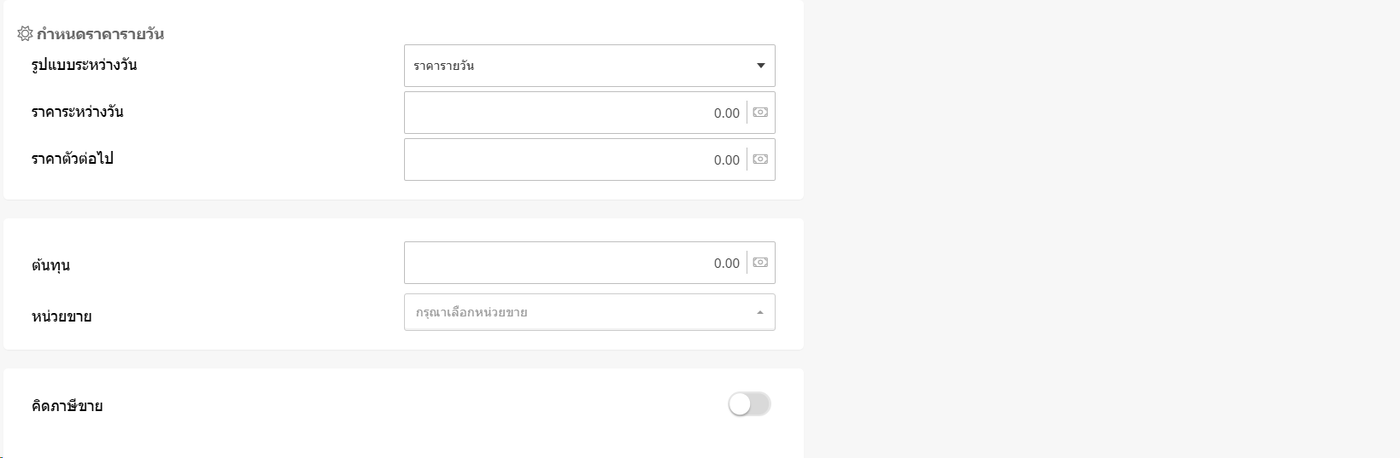Click the หน่วยขาย label
The height and width of the screenshot is (458, 1400).
coord(62,317)
